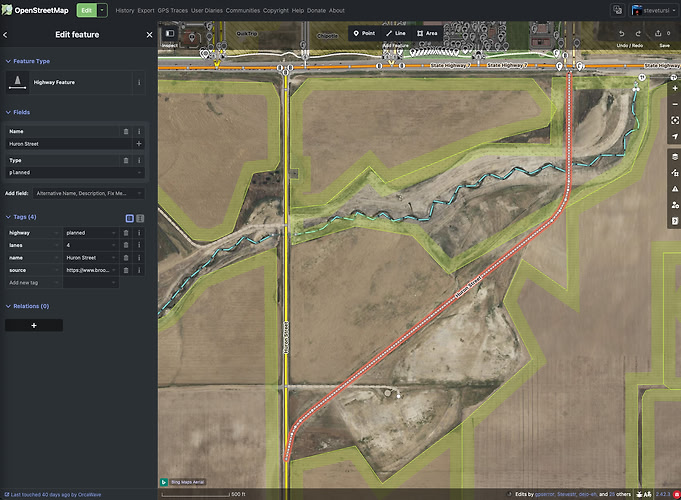Open the History menu item
Screen dimensions: 681x500
click(125, 10)
